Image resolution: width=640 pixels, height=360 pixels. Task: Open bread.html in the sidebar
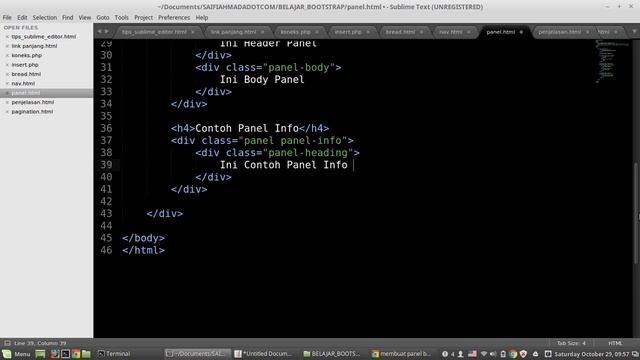[26, 74]
